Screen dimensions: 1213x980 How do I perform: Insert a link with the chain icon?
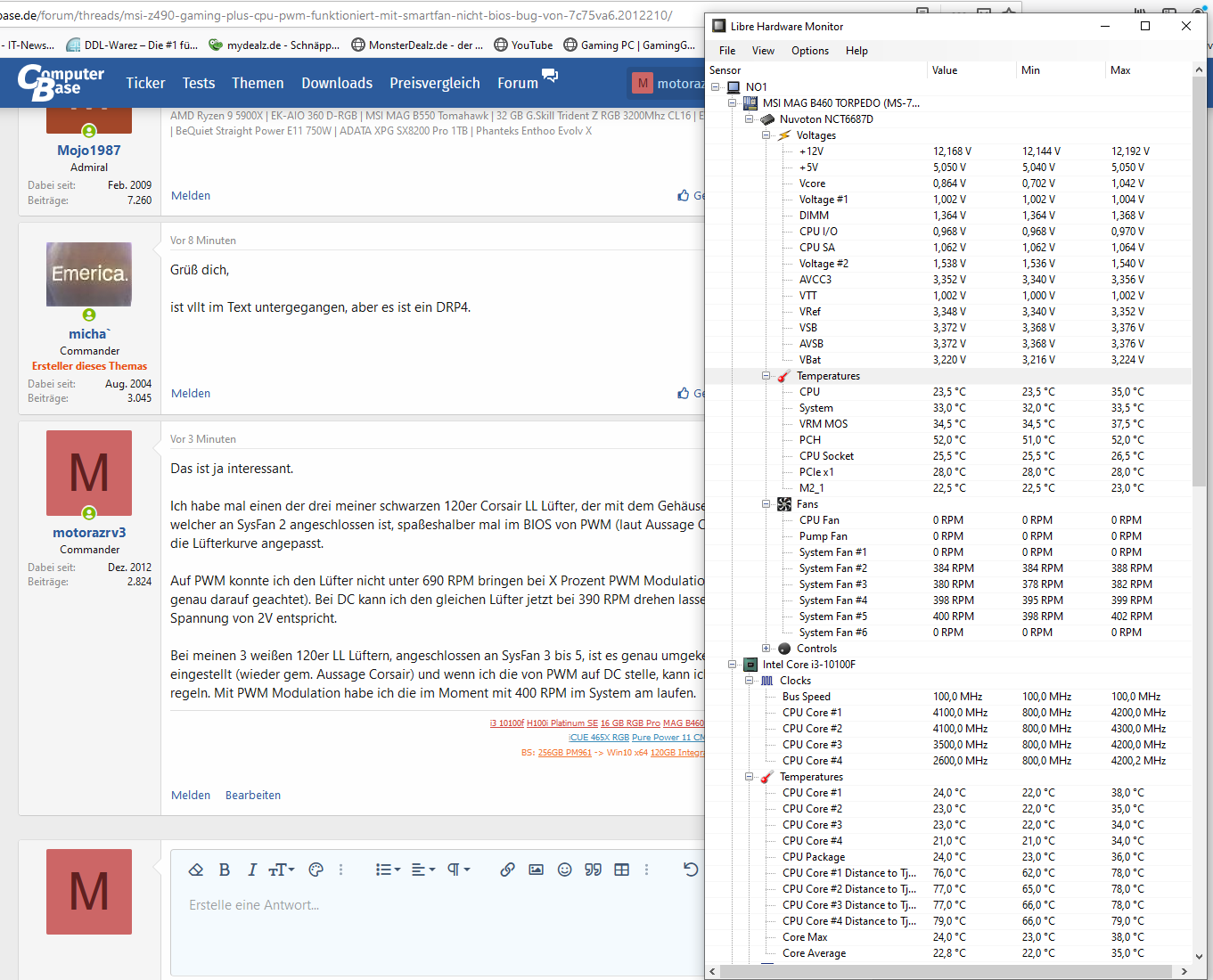[507, 870]
